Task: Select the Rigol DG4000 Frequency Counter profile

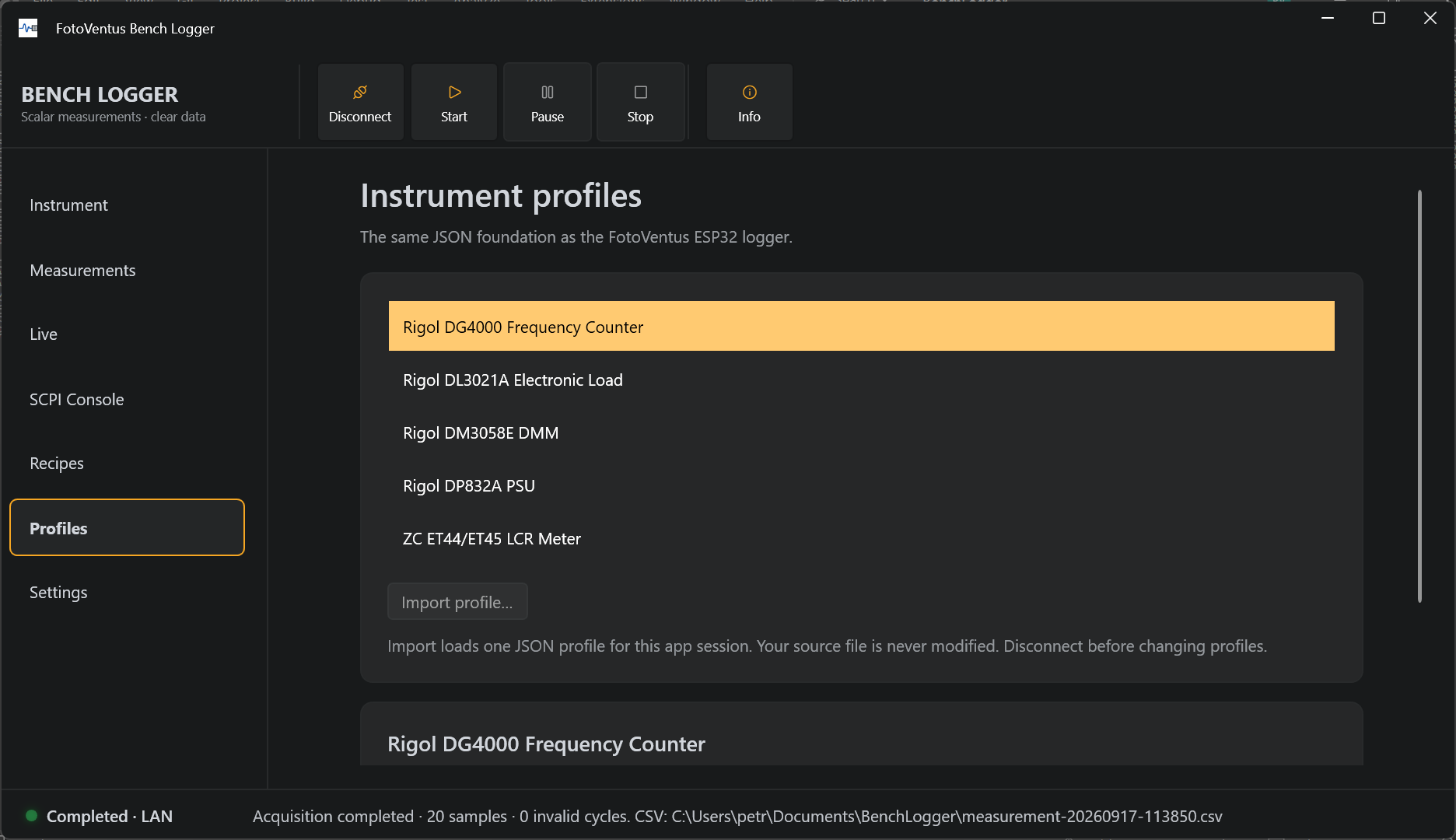Action: [861, 327]
